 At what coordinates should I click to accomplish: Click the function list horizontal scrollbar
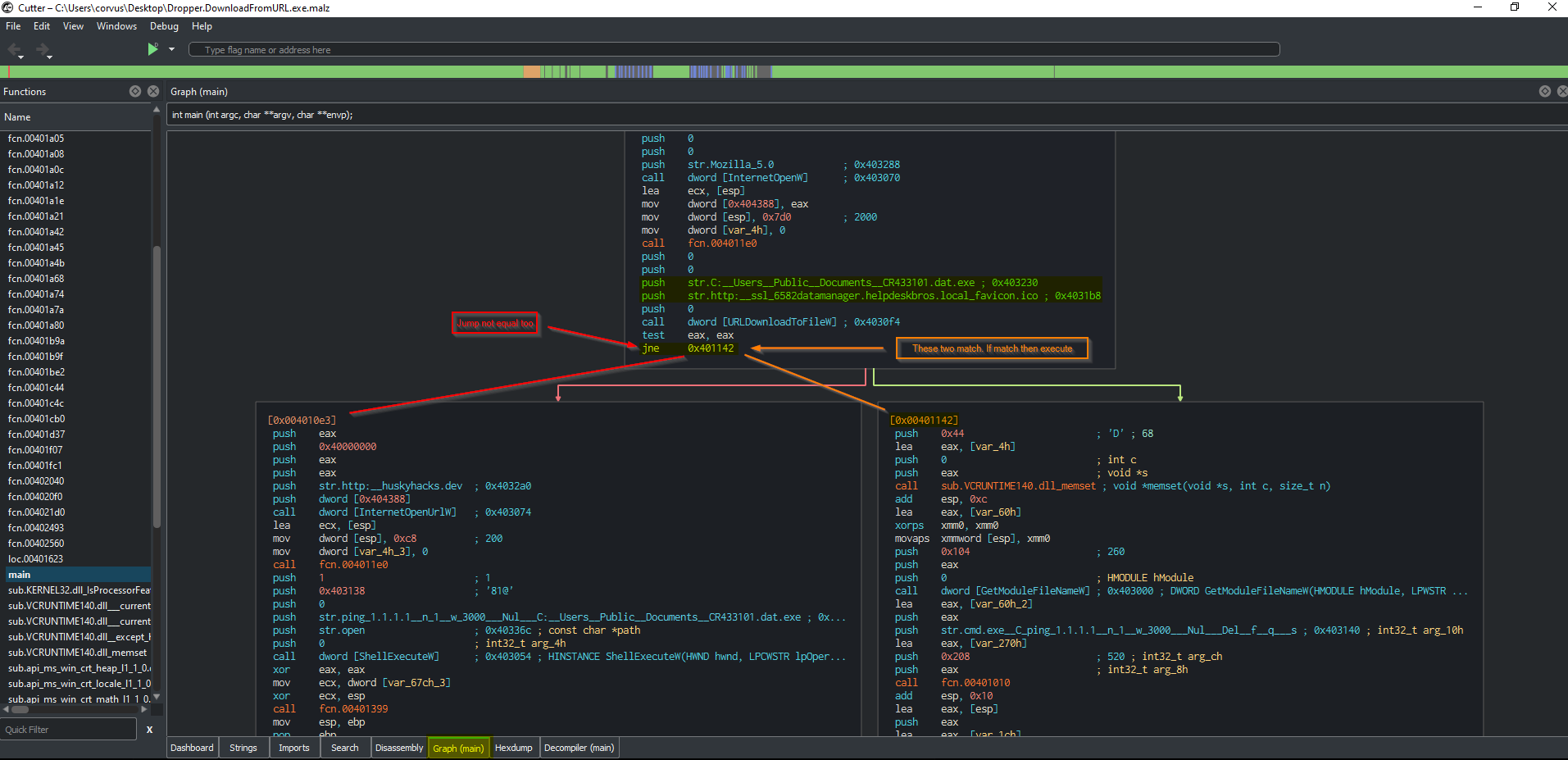pos(20,709)
